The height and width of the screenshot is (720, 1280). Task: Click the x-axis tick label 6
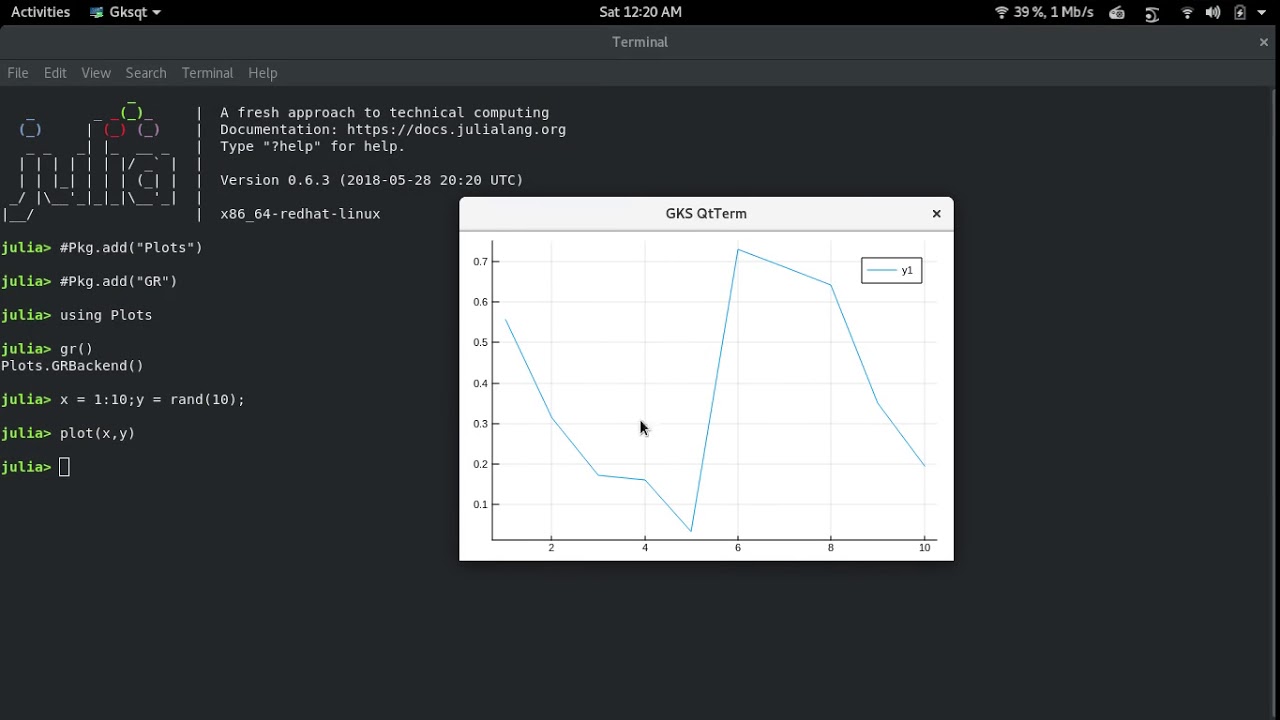(738, 547)
